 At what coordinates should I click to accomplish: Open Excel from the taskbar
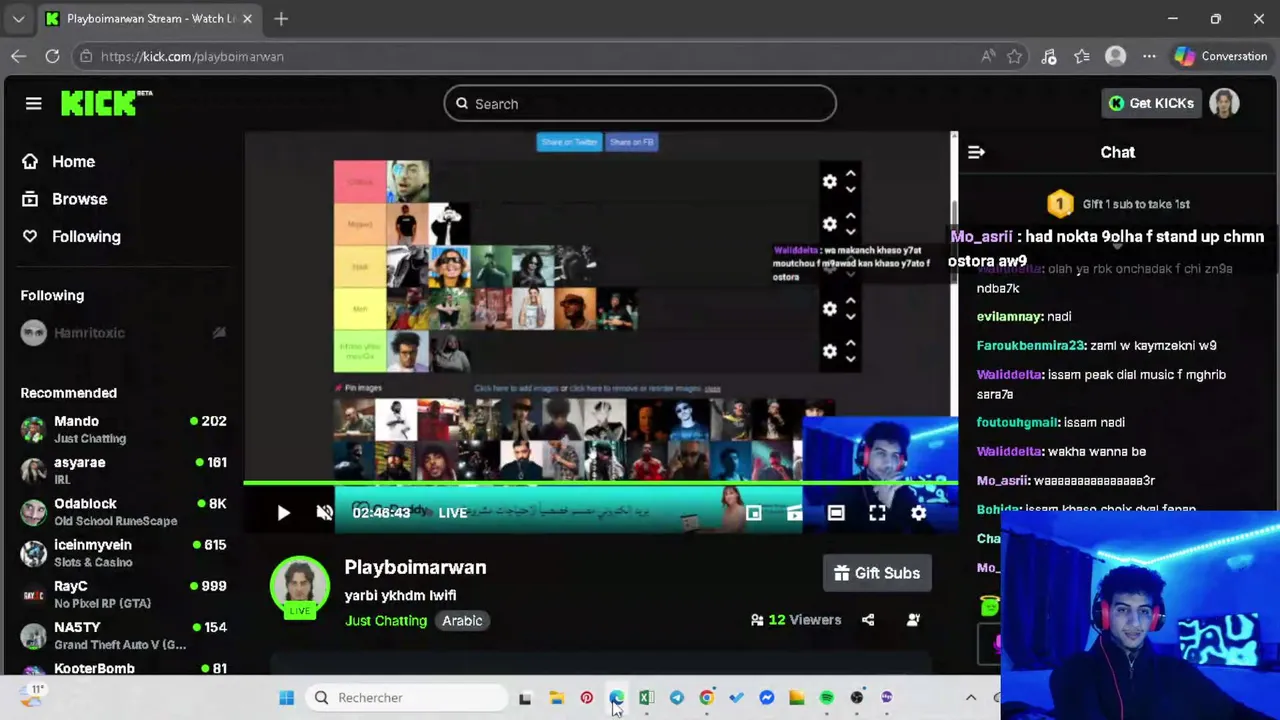[647, 698]
